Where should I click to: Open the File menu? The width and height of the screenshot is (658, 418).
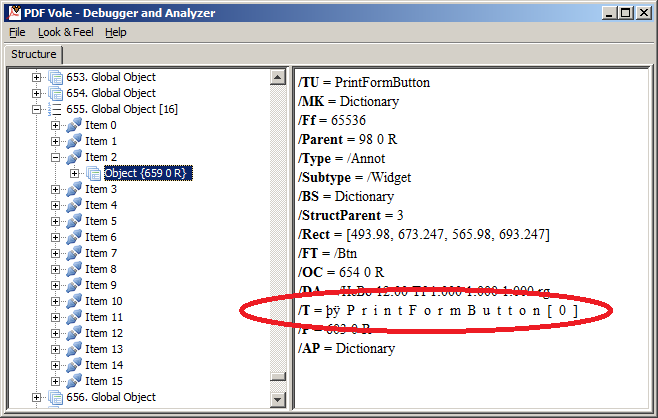click(17, 32)
